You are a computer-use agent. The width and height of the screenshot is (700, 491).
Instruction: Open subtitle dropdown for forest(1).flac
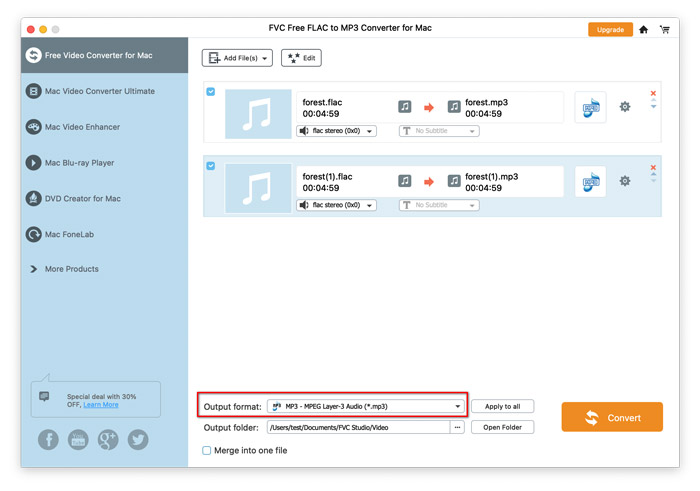point(439,205)
